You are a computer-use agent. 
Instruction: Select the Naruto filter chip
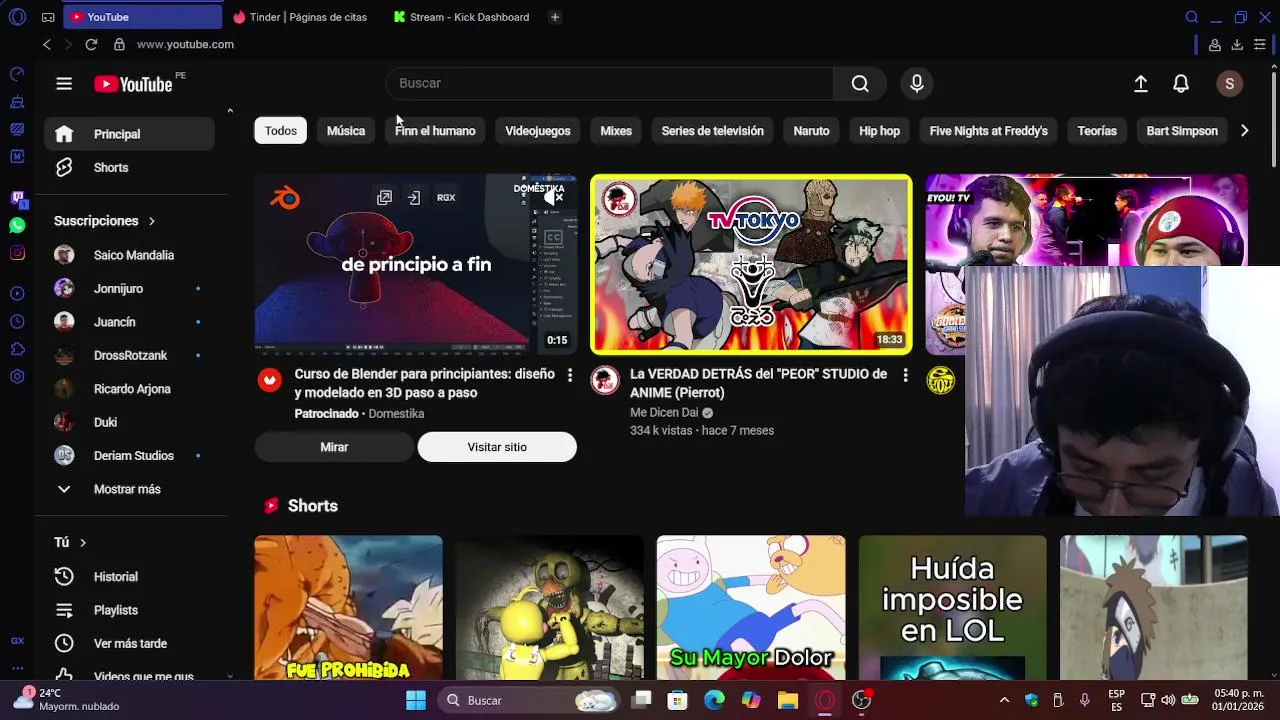[811, 131]
